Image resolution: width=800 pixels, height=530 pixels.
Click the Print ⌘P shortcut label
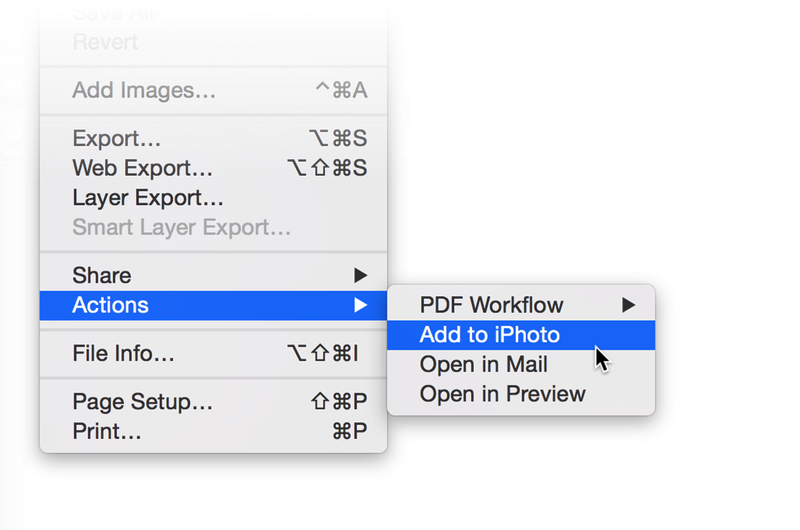pos(349,432)
